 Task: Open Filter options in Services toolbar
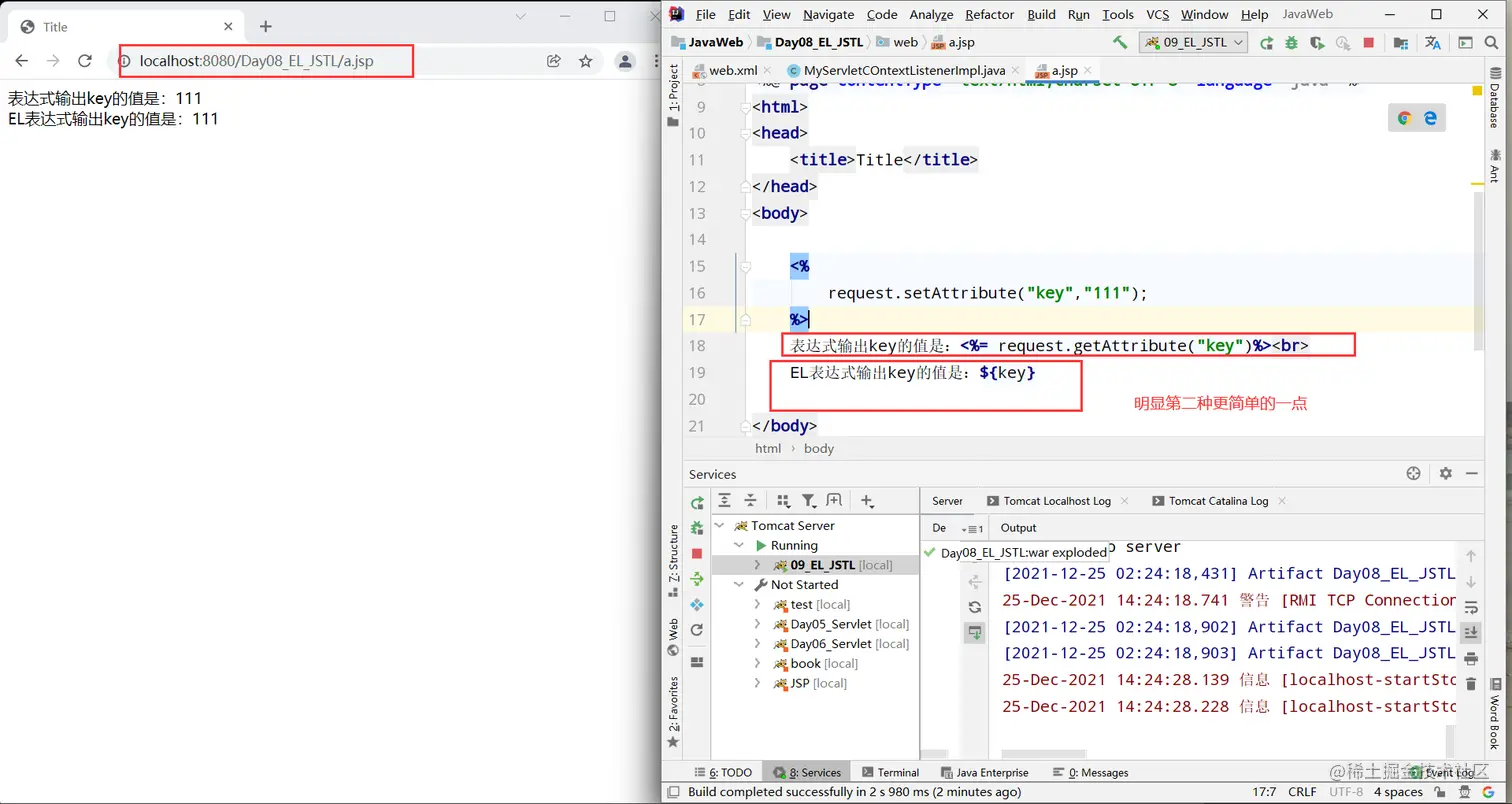pos(808,500)
